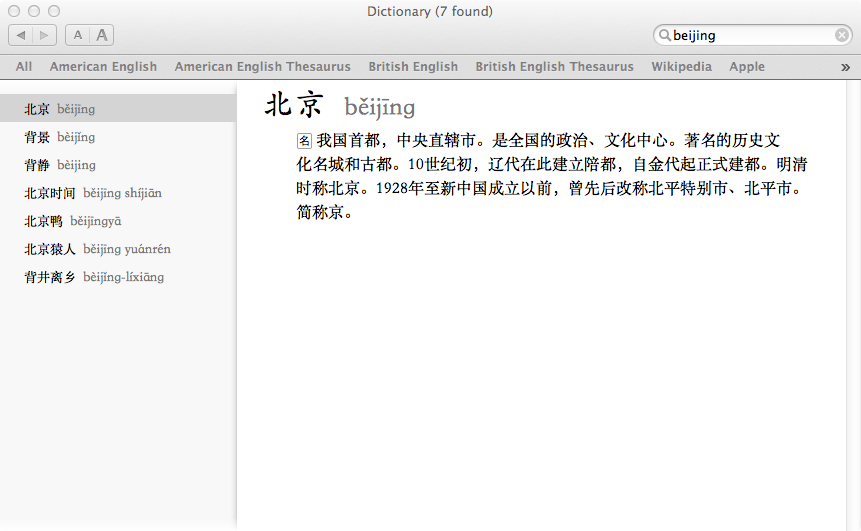Image resolution: width=861 pixels, height=531 pixels.
Task: Open the British English Thesaurus tab
Action: [555, 66]
